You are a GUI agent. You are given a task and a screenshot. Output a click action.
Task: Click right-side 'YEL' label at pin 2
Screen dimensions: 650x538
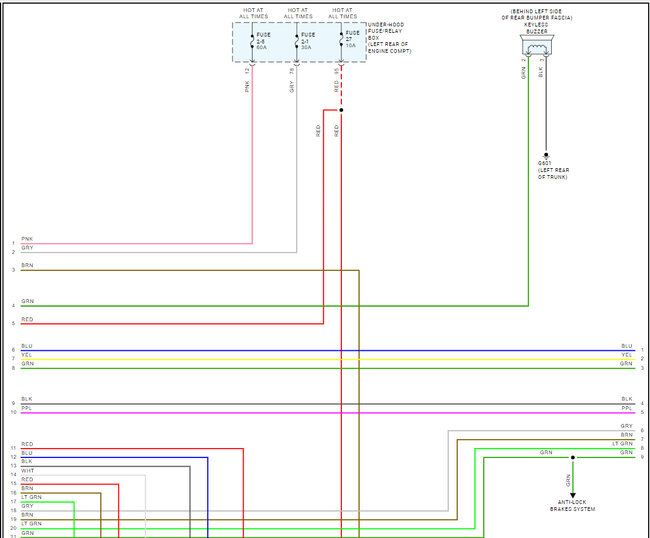click(627, 355)
